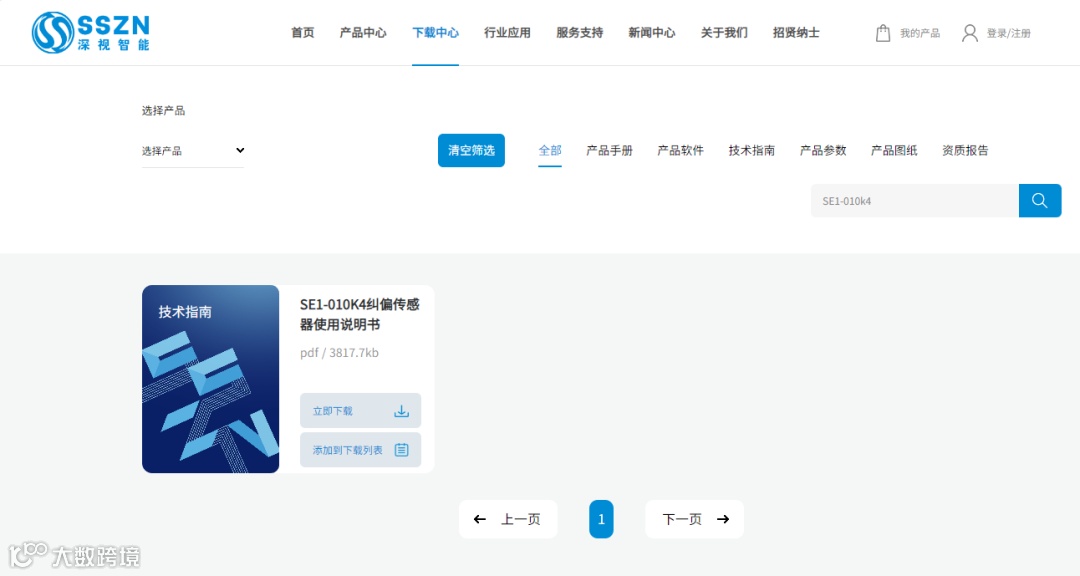The image size is (1080, 576).
Task: Click 我的产品 link
Action: click(920, 33)
